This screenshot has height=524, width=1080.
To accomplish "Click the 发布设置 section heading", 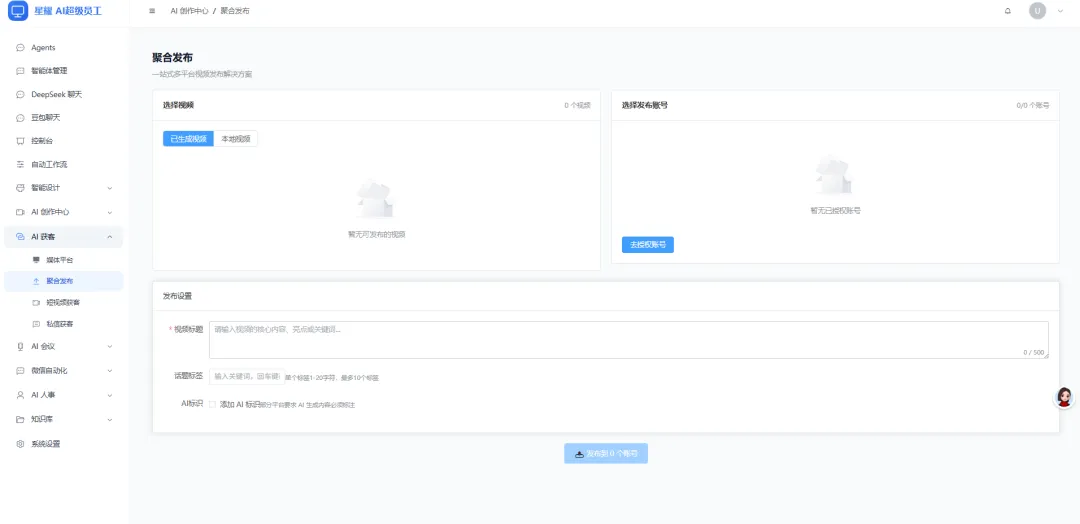I will pyautogui.click(x=177, y=296).
